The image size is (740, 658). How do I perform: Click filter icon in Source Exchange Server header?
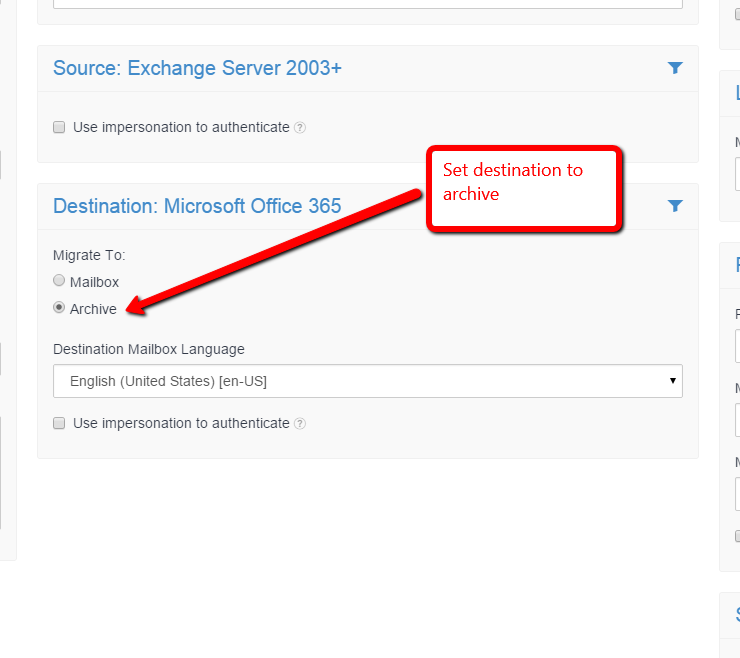coord(675,68)
